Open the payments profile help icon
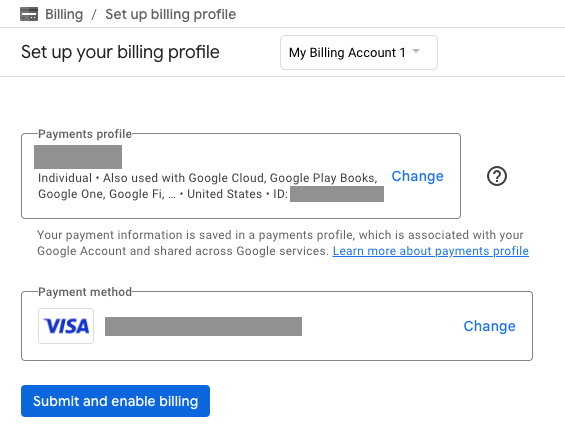This screenshot has height=442, width=565. (497, 176)
